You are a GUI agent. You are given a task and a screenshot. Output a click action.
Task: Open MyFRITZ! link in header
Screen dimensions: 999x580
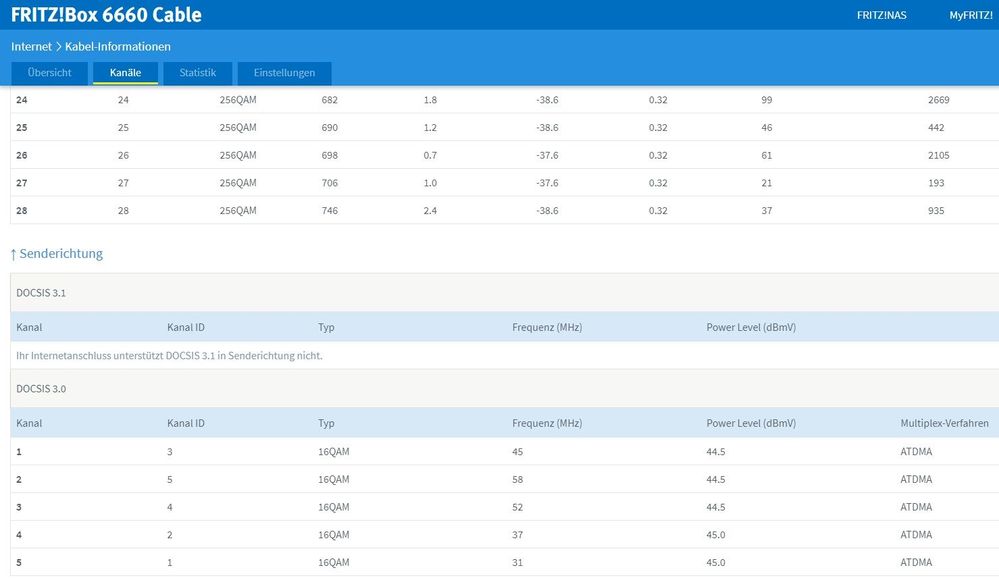click(x=970, y=15)
